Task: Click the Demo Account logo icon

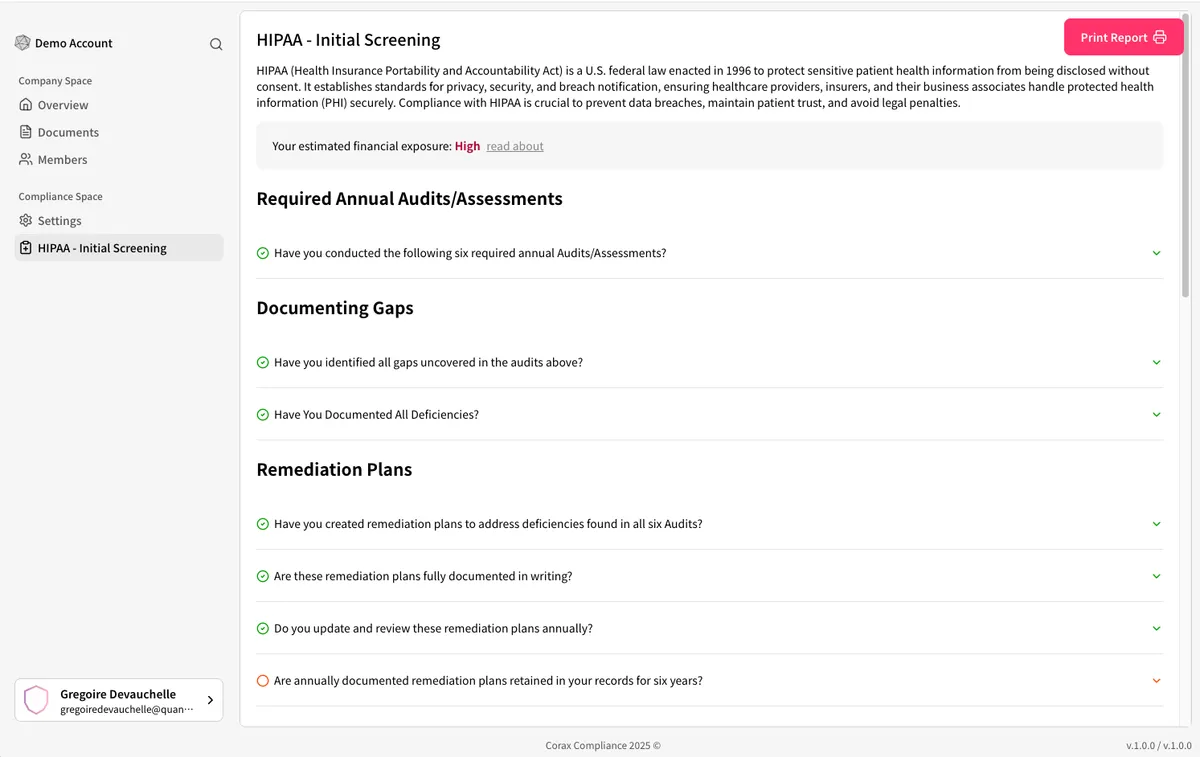Action: click(x=23, y=43)
